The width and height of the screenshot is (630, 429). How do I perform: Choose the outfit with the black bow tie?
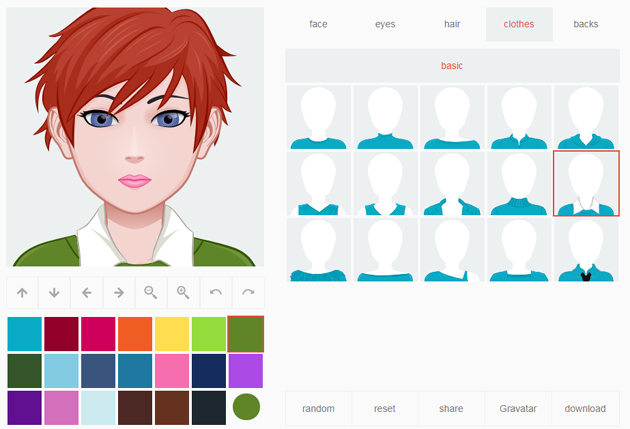tap(586, 250)
